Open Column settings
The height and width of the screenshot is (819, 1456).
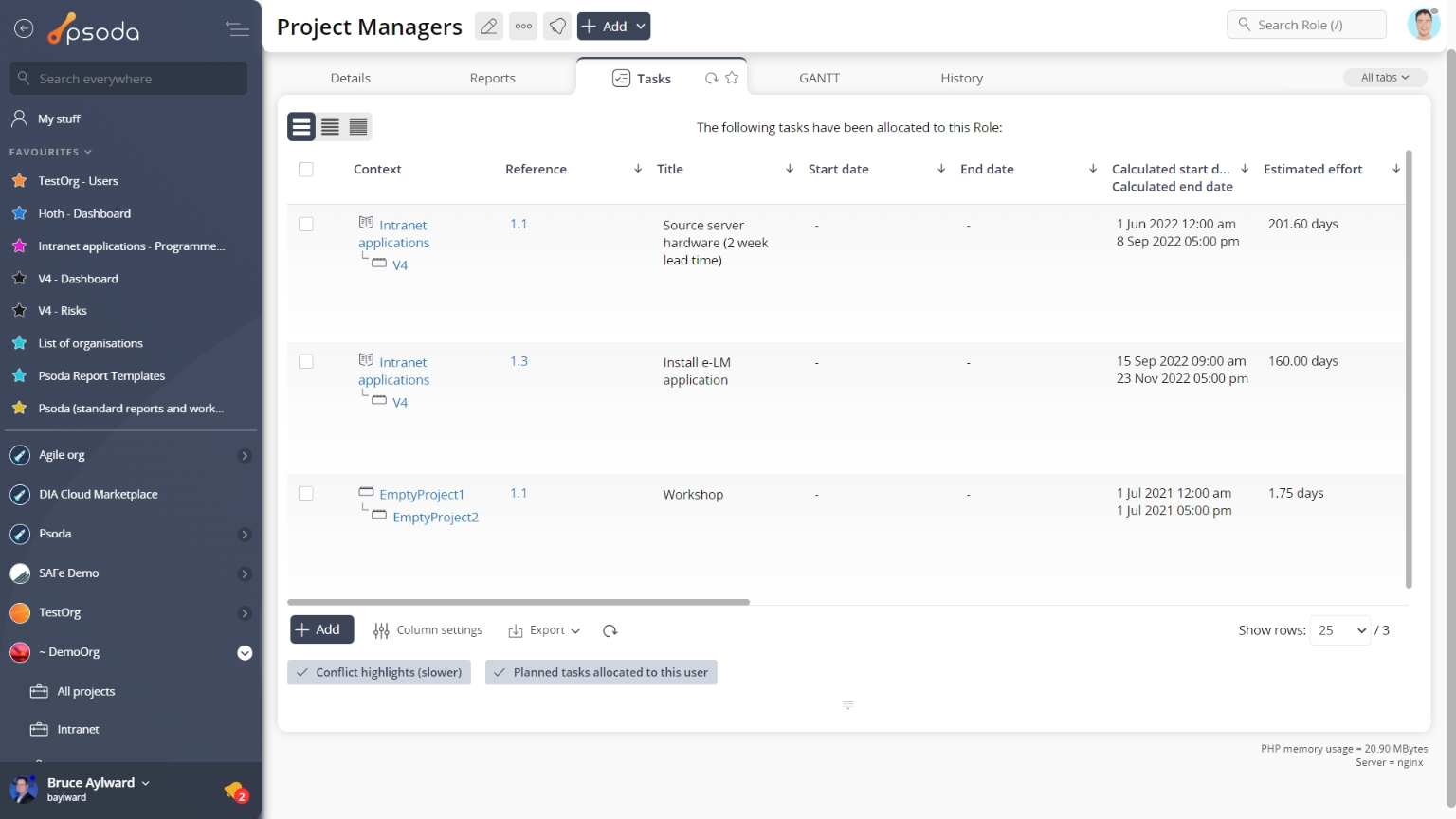[428, 630]
